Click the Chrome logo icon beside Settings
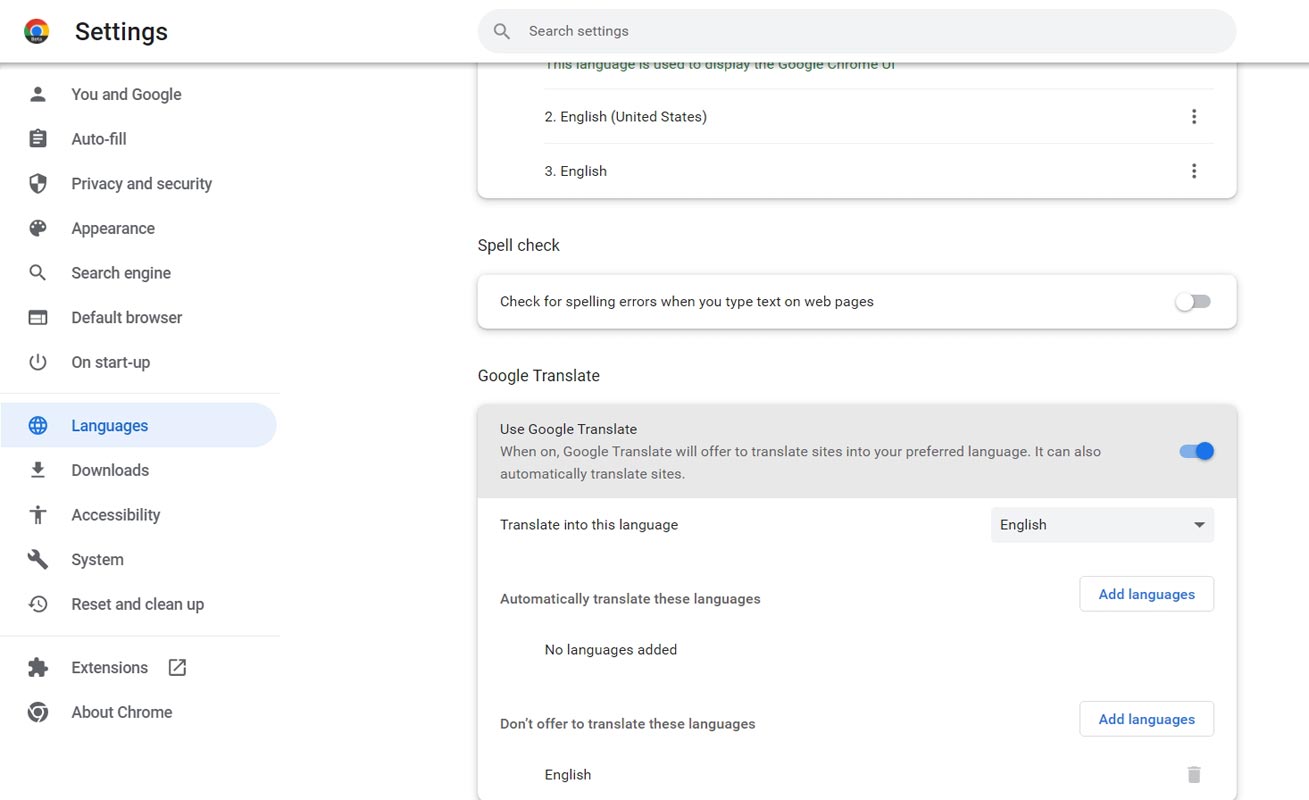 (37, 31)
